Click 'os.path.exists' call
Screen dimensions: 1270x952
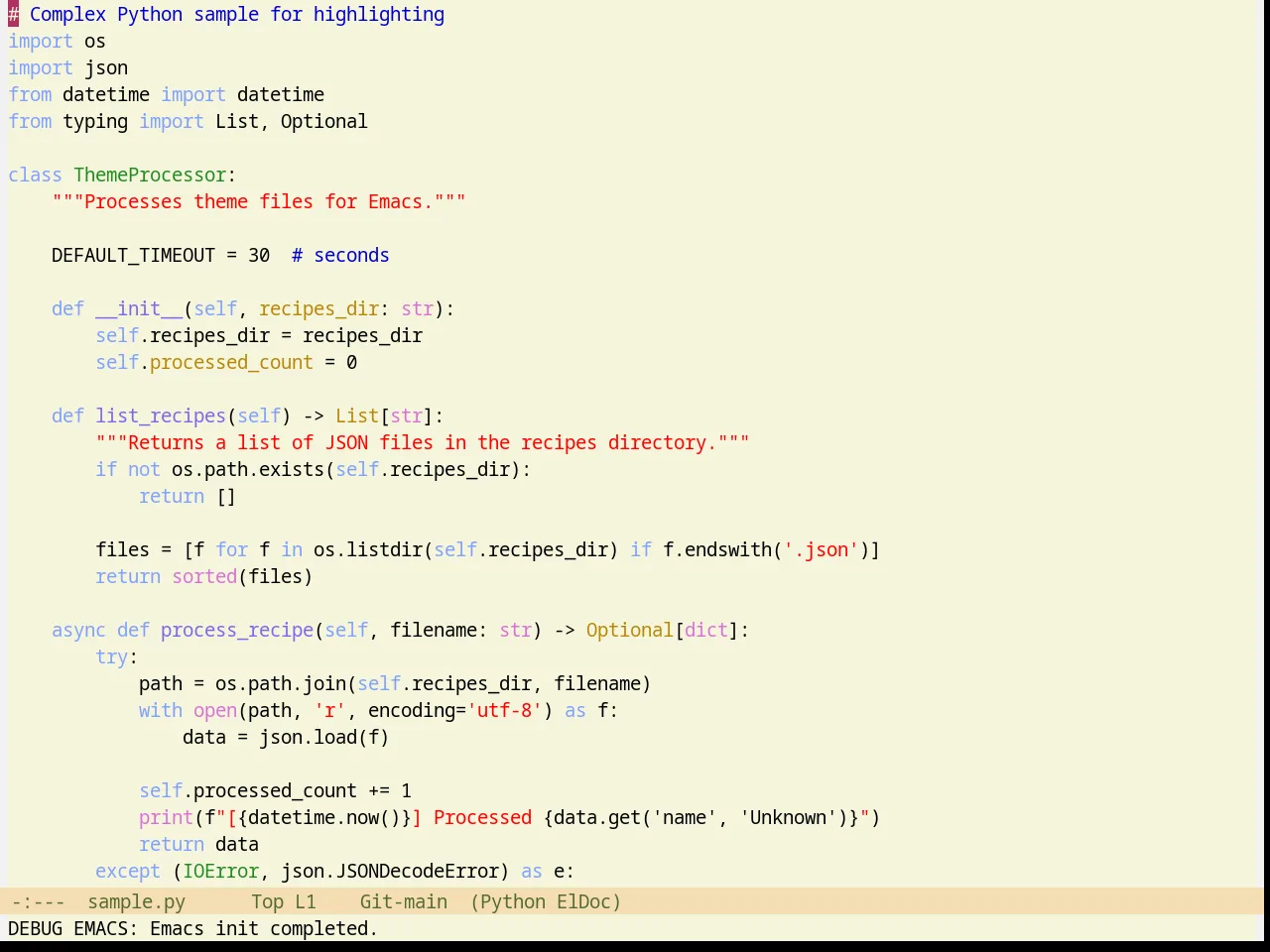[248, 469]
